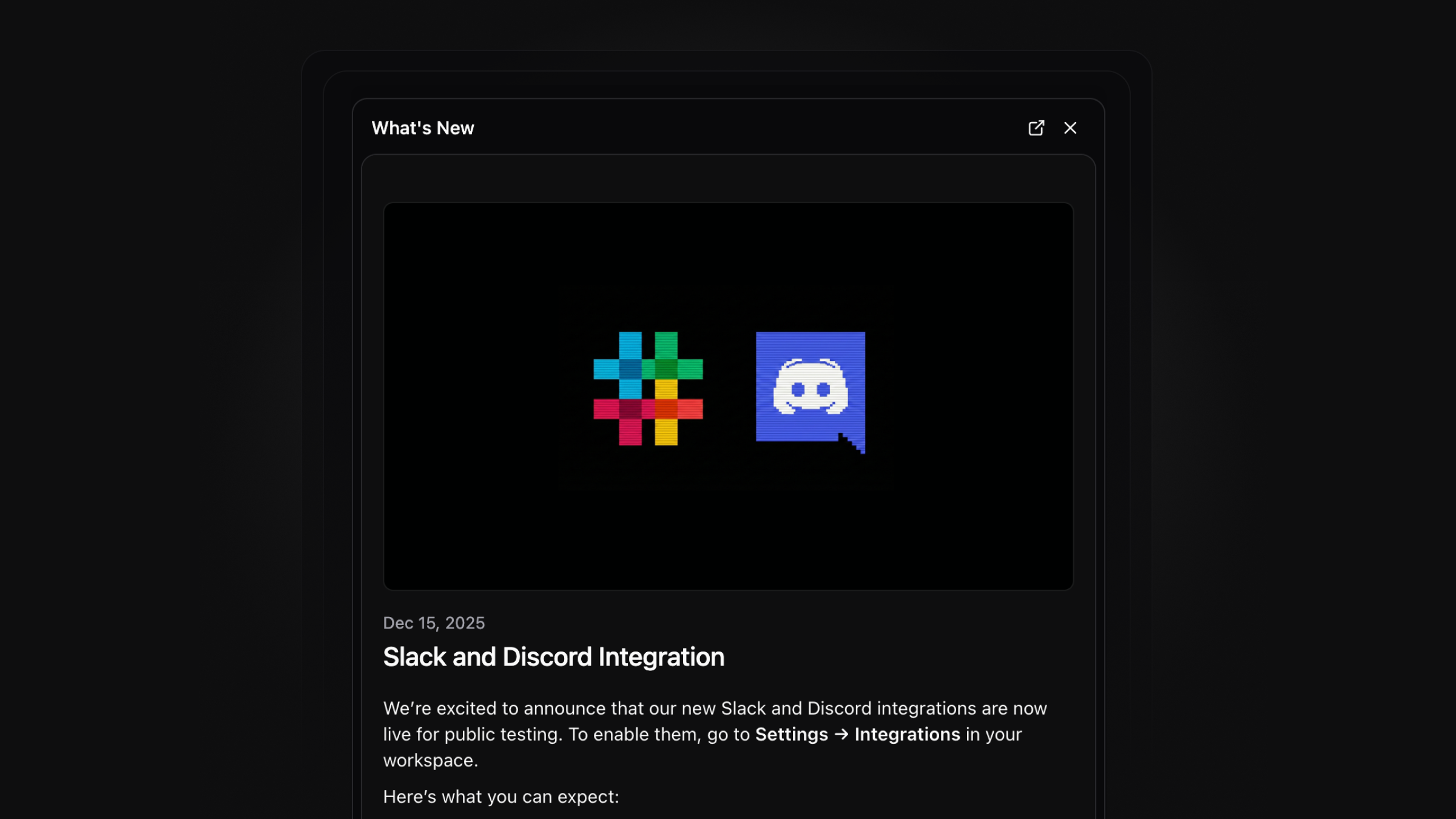
Task: Click the bold Integrations text
Action: [x=907, y=735]
